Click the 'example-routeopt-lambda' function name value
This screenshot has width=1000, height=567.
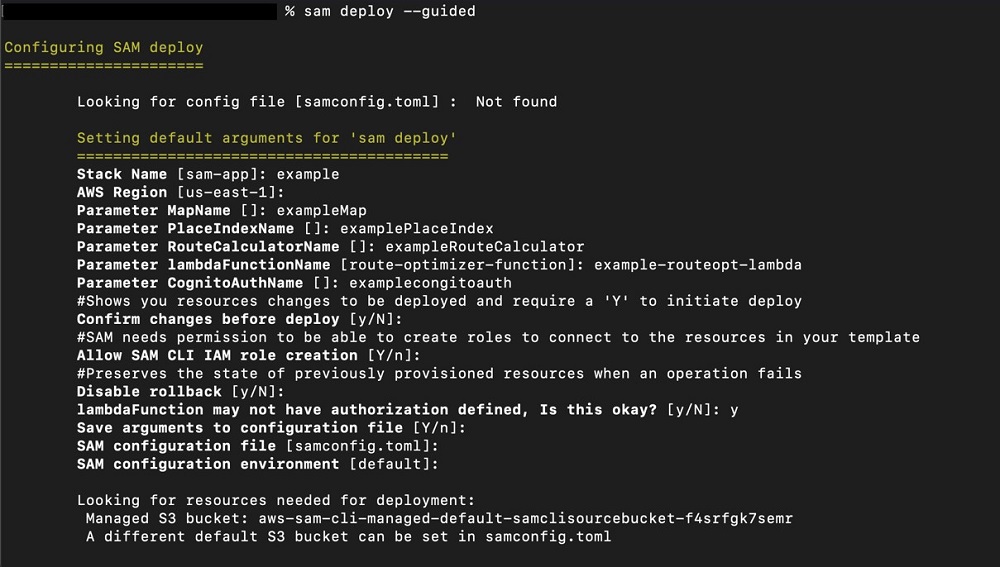(698, 265)
